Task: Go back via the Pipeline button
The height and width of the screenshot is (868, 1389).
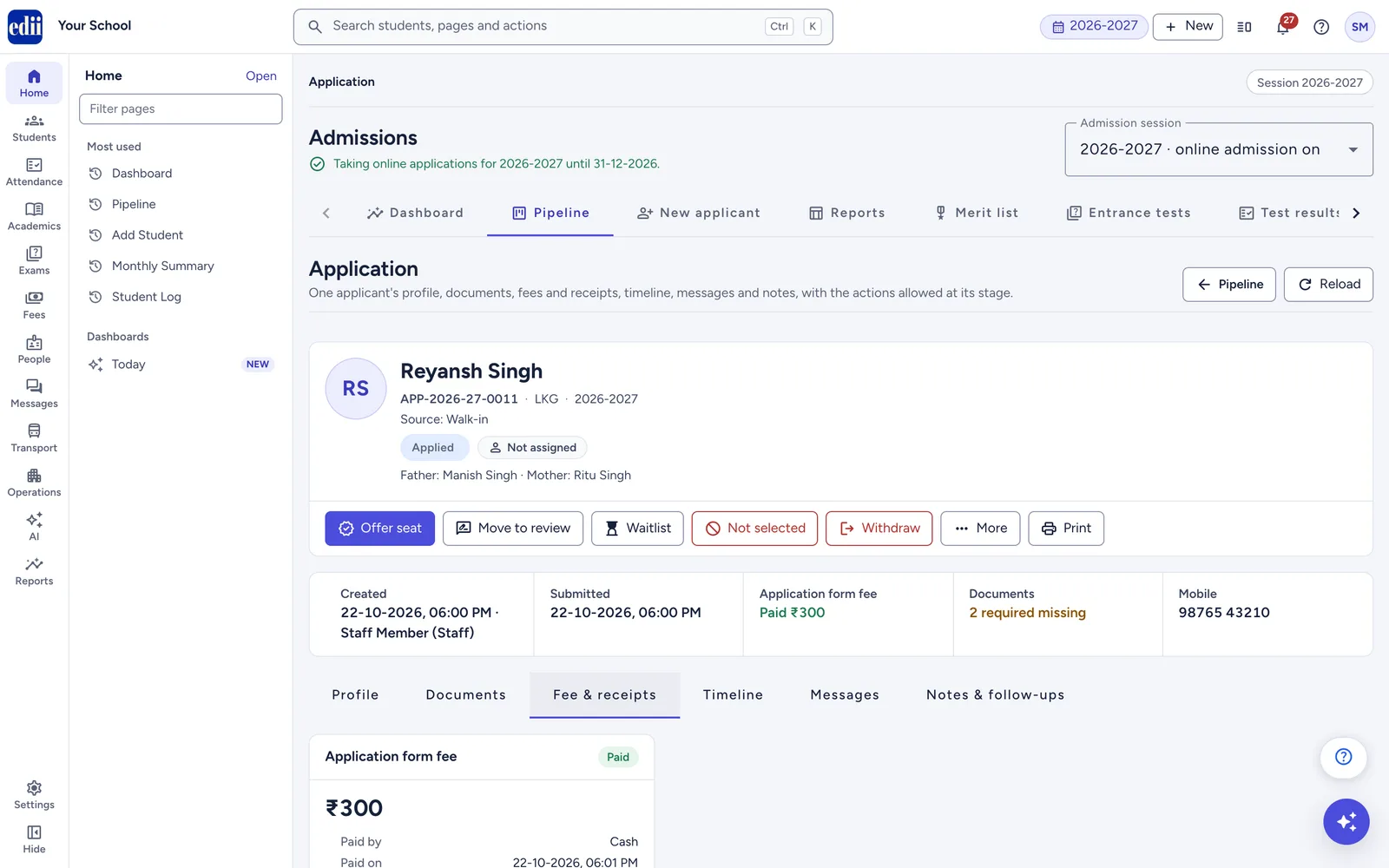Action: tap(1229, 284)
